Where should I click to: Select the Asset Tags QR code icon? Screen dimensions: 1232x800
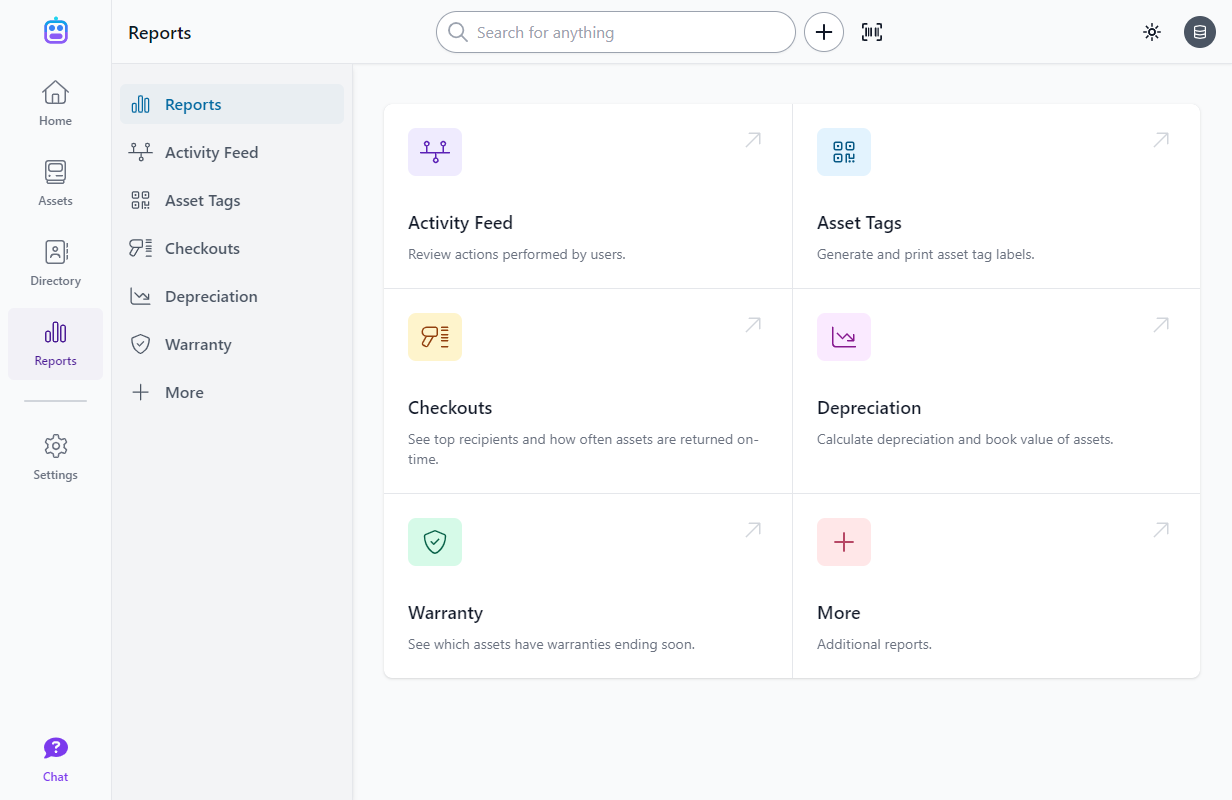coord(844,151)
